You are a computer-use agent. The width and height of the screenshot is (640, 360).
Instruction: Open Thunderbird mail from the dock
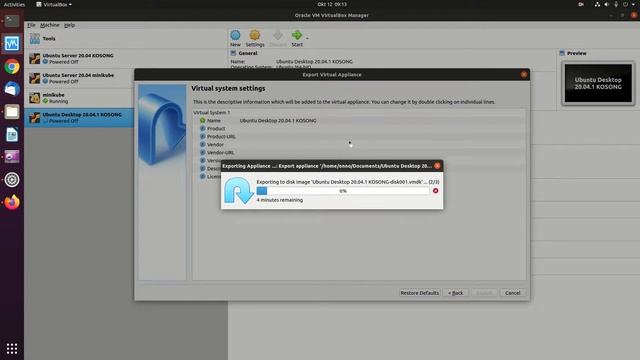click(12, 89)
